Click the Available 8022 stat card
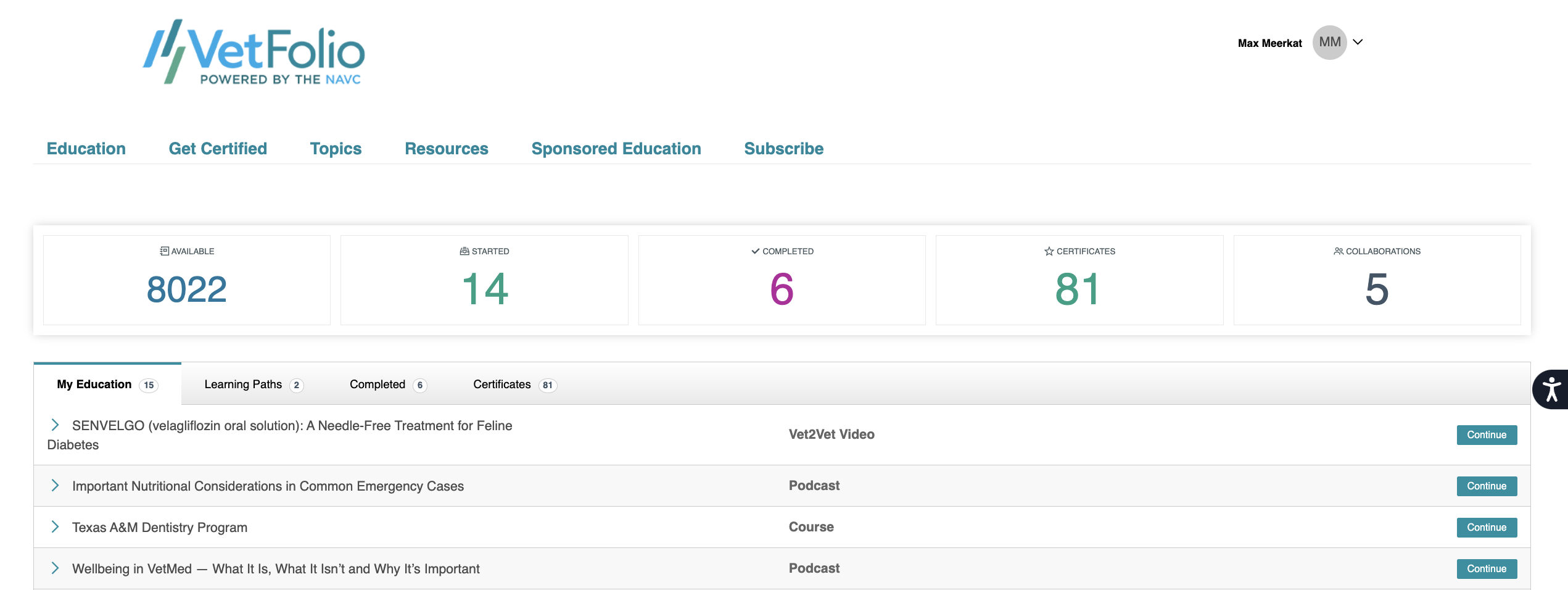The width and height of the screenshot is (1568, 590). 187,280
